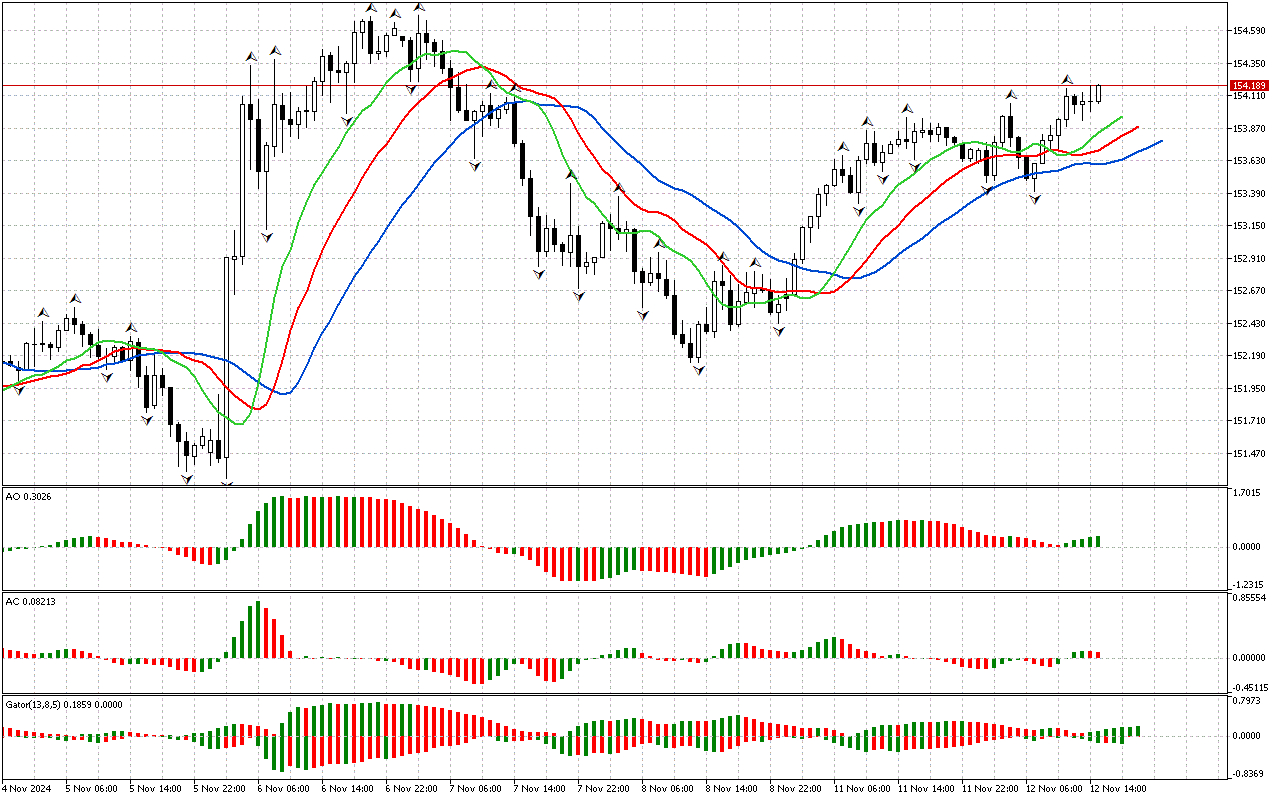Image resolution: width=1280 pixels, height=800 pixels.
Task: Pick the 152.910 price axis label
Action: pyautogui.click(x=1251, y=258)
